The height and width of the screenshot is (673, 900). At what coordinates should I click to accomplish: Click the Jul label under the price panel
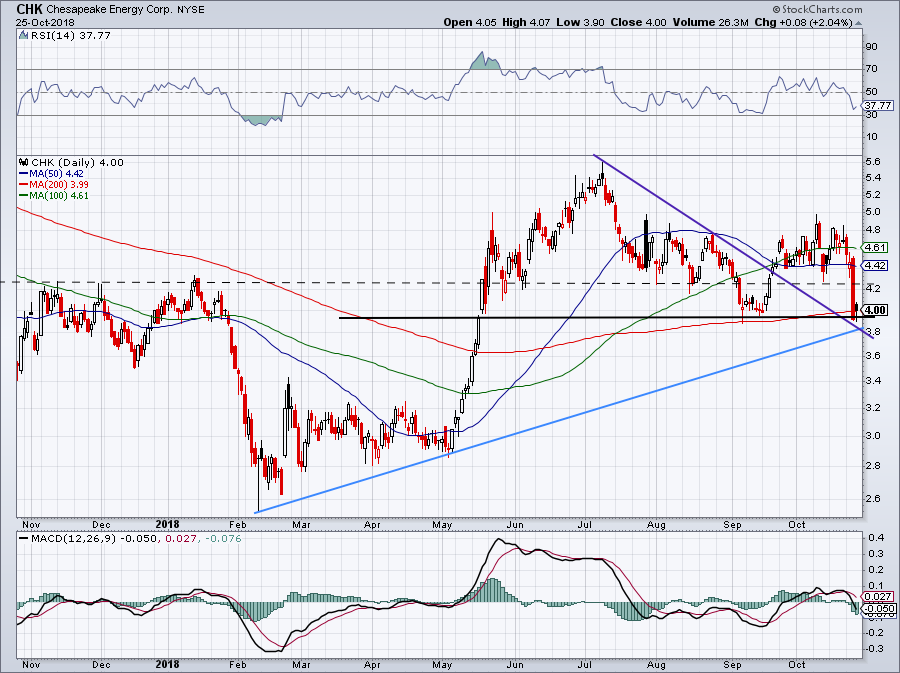coord(585,525)
